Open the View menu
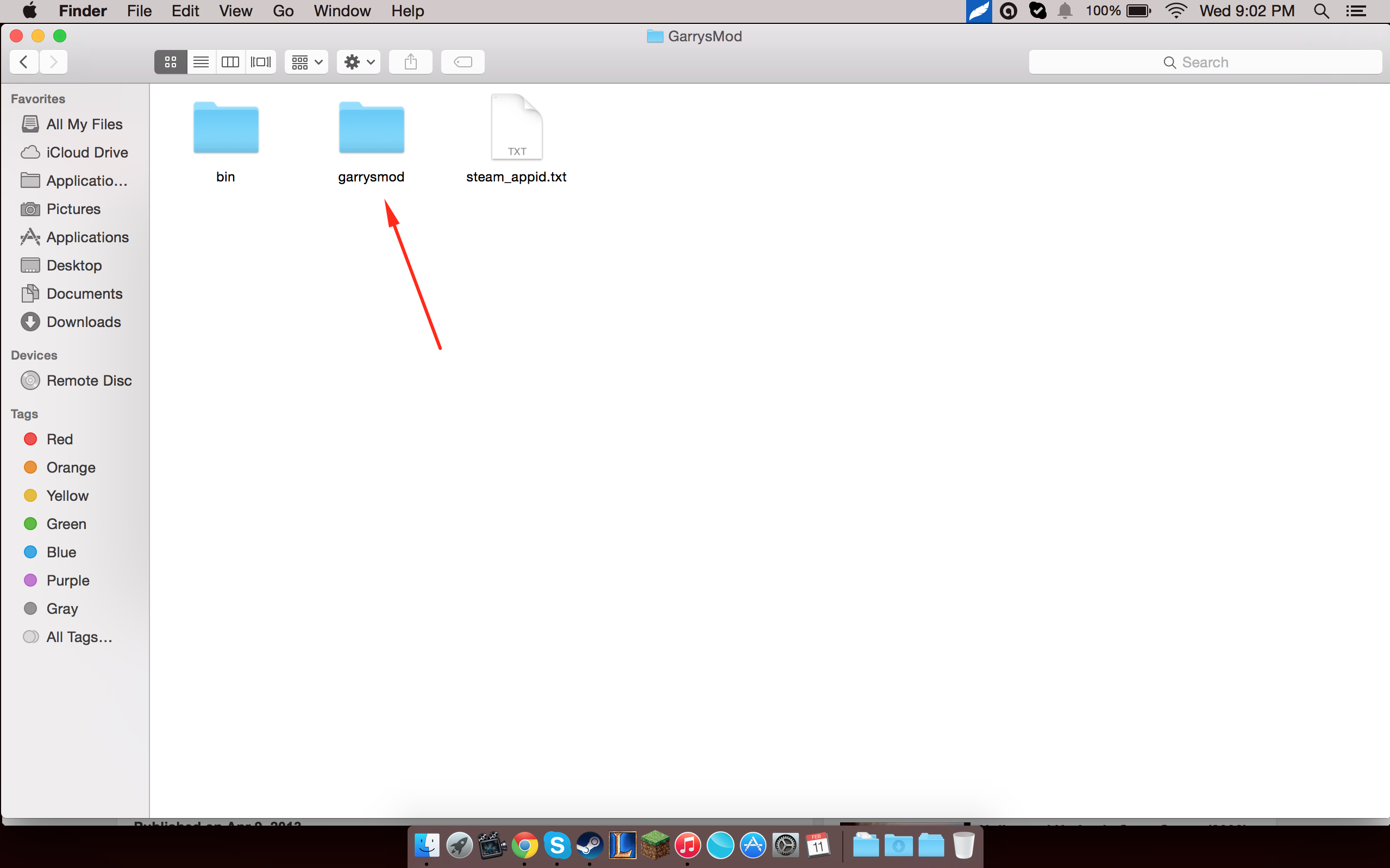 tap(235, 11)
